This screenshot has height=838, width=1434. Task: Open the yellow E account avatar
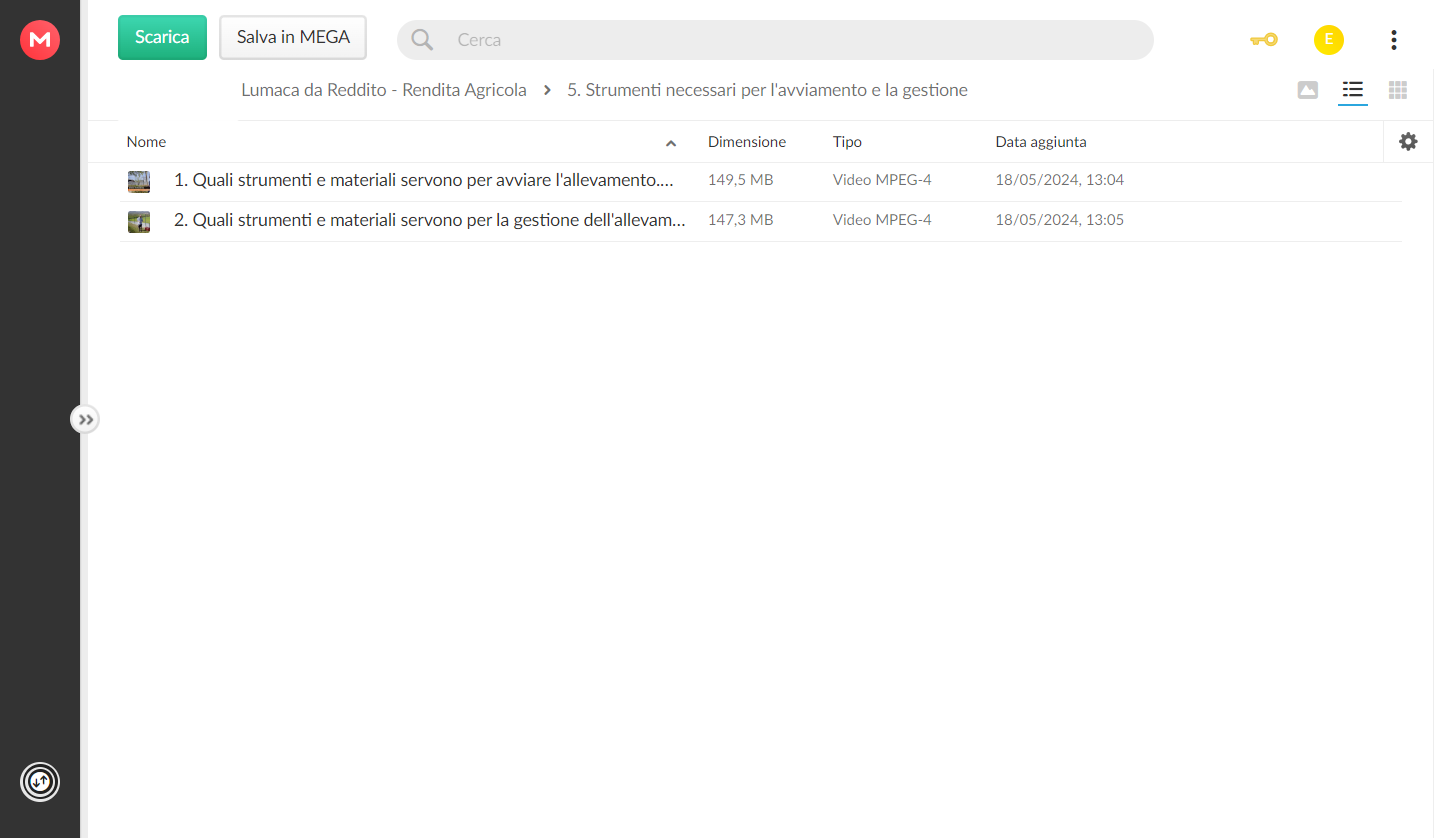pyautogui.click(x=1328, y=40)
